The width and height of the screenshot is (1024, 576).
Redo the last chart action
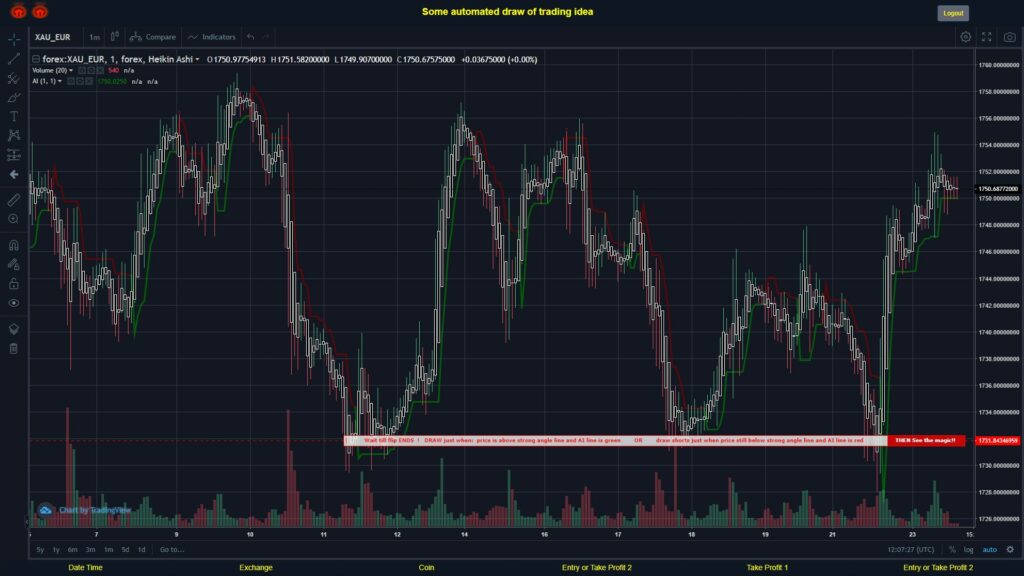[266, 37]
